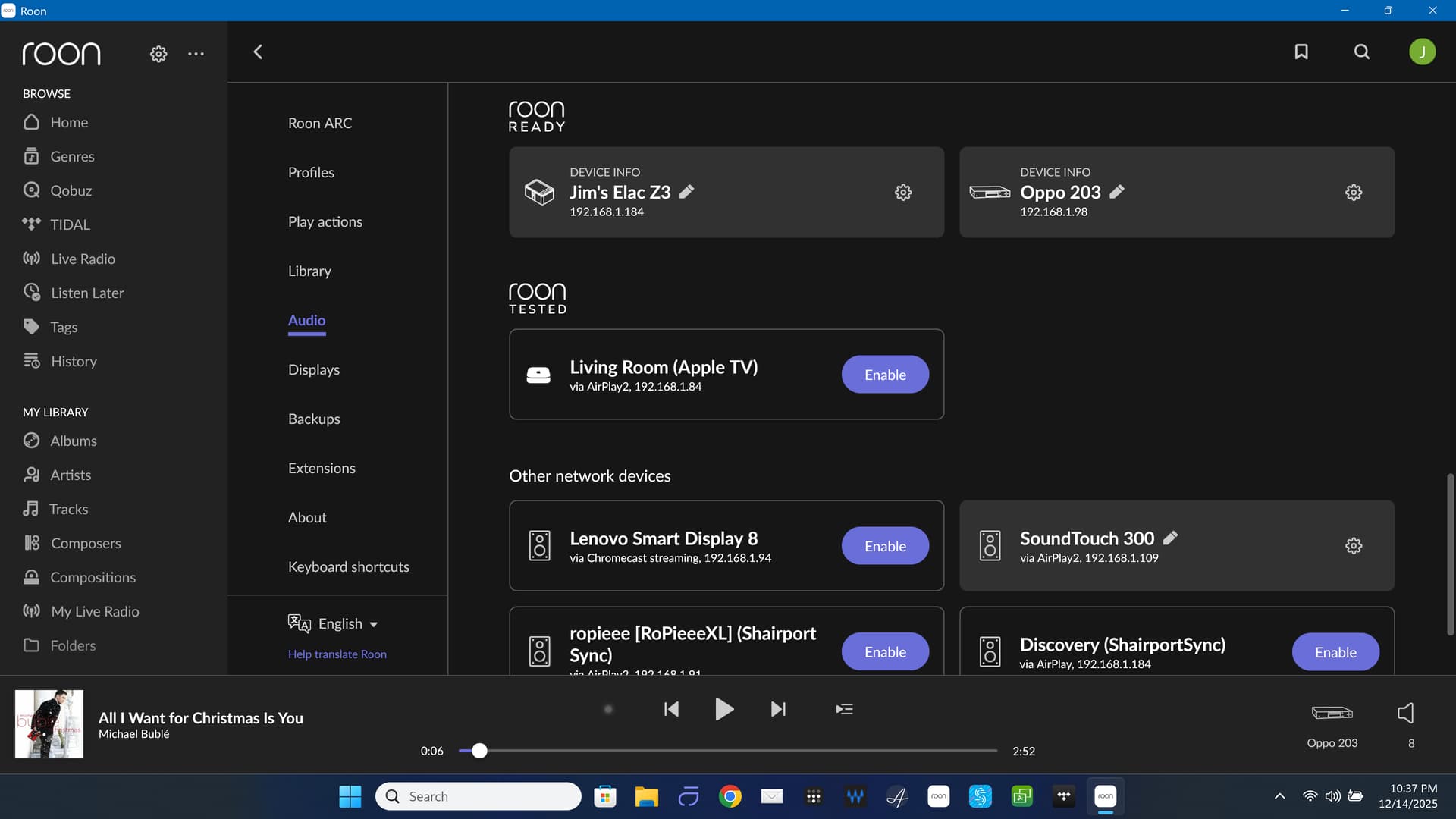Enable the Lenovo Smart Display 8
The image size is (1456, 819).
[885, 546]
